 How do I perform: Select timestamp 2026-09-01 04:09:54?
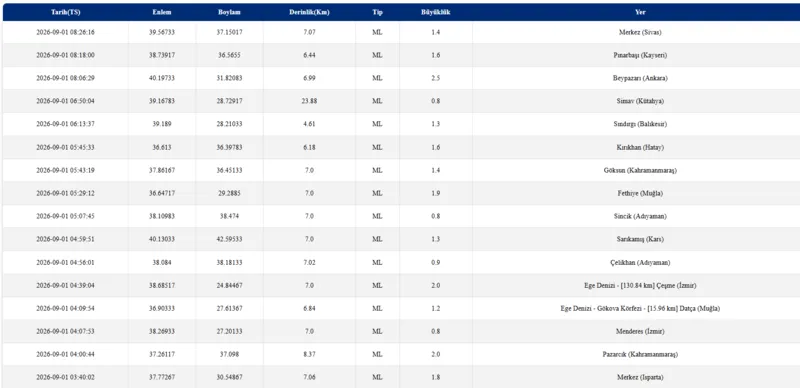[x=65, y=308]
